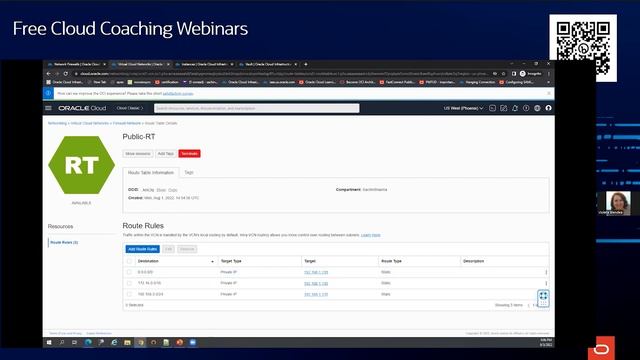The width and height of the screenshot is (640, 360).
Task: Open the announcements bell icon
Action: 515,108
